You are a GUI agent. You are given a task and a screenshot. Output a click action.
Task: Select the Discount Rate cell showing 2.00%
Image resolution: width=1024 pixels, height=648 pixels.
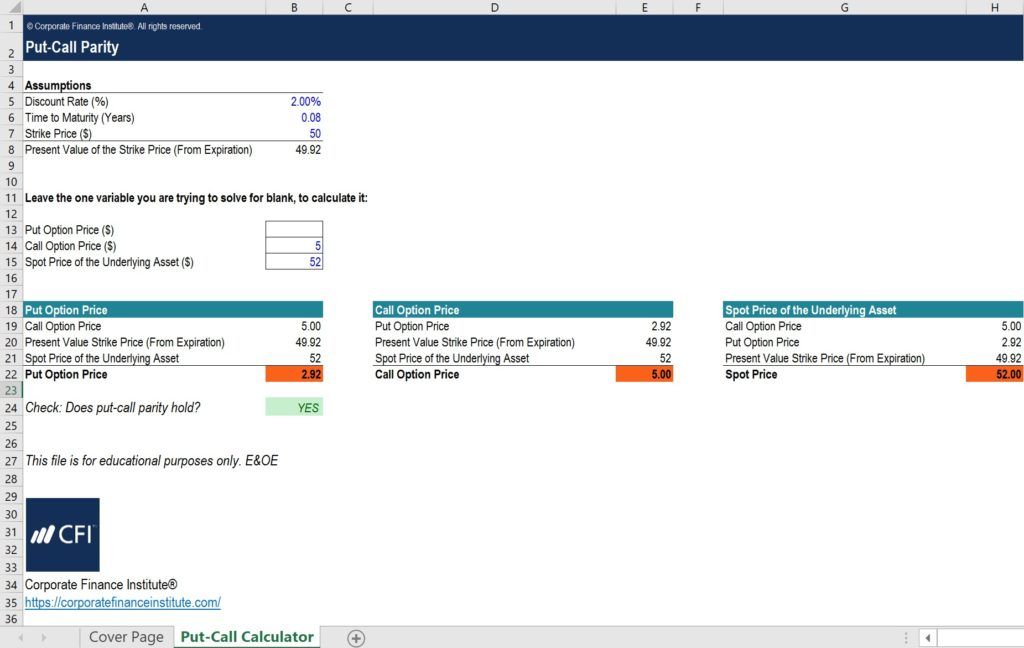click(294, 101)
